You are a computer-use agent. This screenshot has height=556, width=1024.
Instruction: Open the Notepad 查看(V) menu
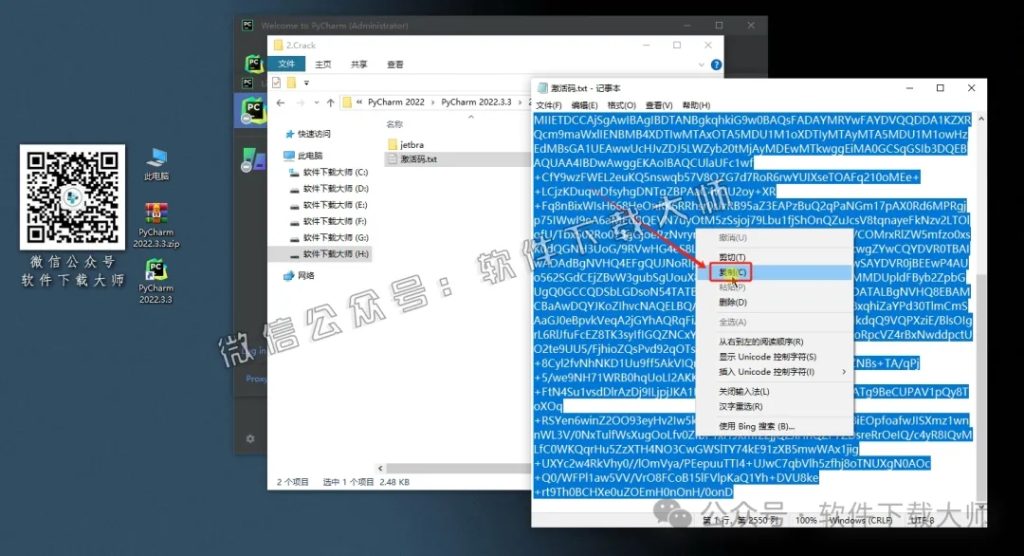pos(659,105)
